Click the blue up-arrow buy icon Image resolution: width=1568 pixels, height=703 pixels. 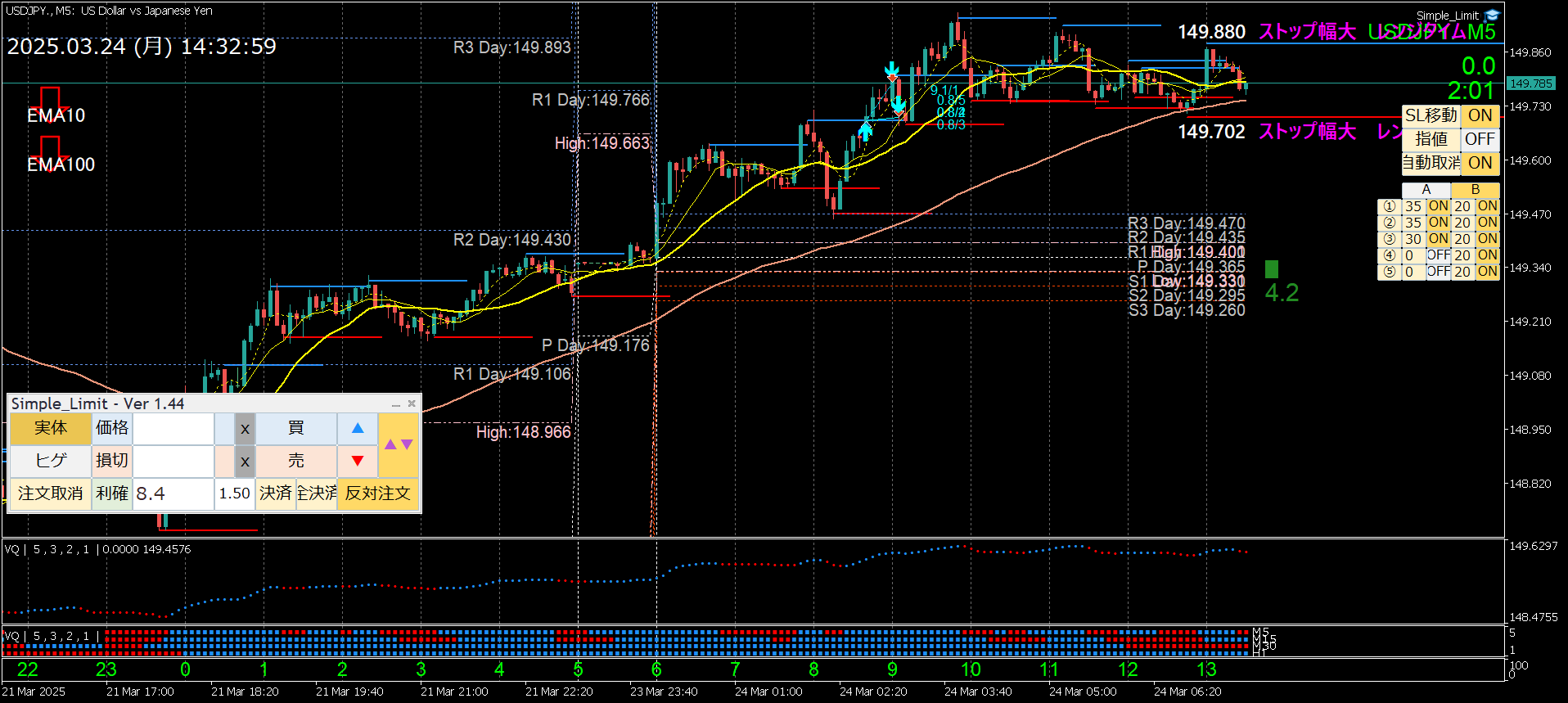coord(358,428)
